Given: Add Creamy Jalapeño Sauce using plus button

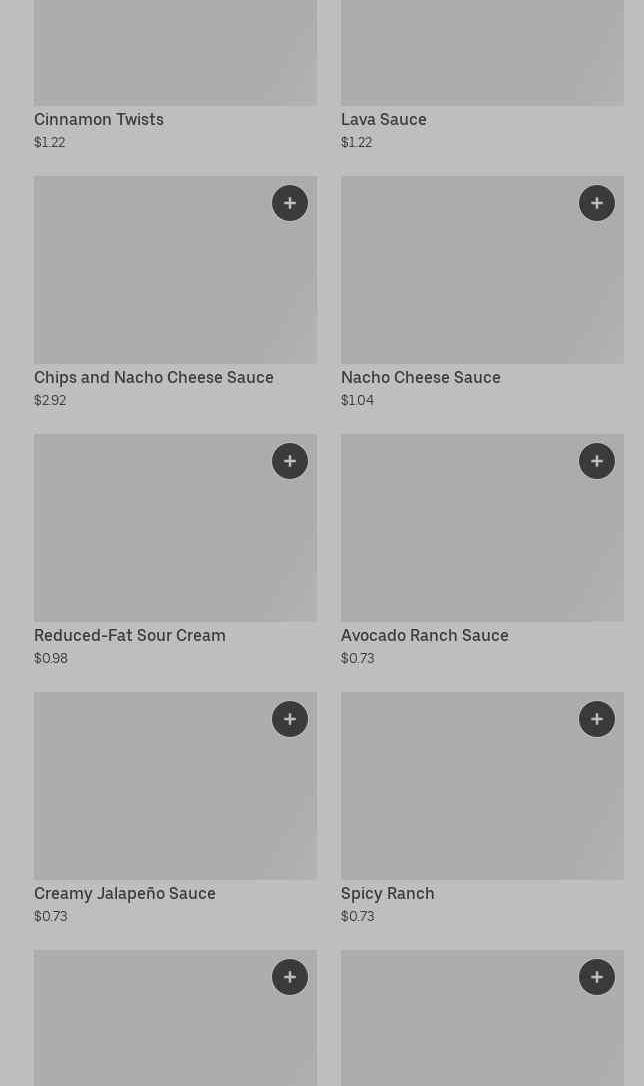Looking at the screenshot, I should tap(290, 719).
